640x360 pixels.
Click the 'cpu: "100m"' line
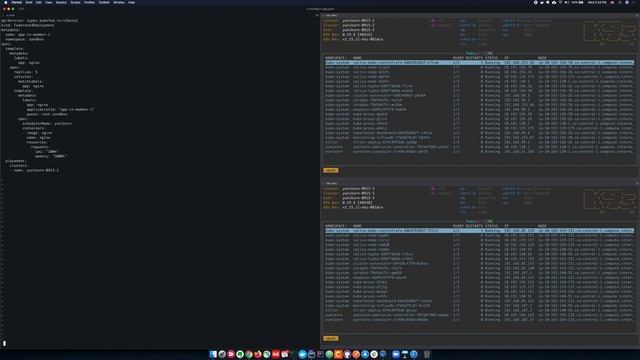47,151
